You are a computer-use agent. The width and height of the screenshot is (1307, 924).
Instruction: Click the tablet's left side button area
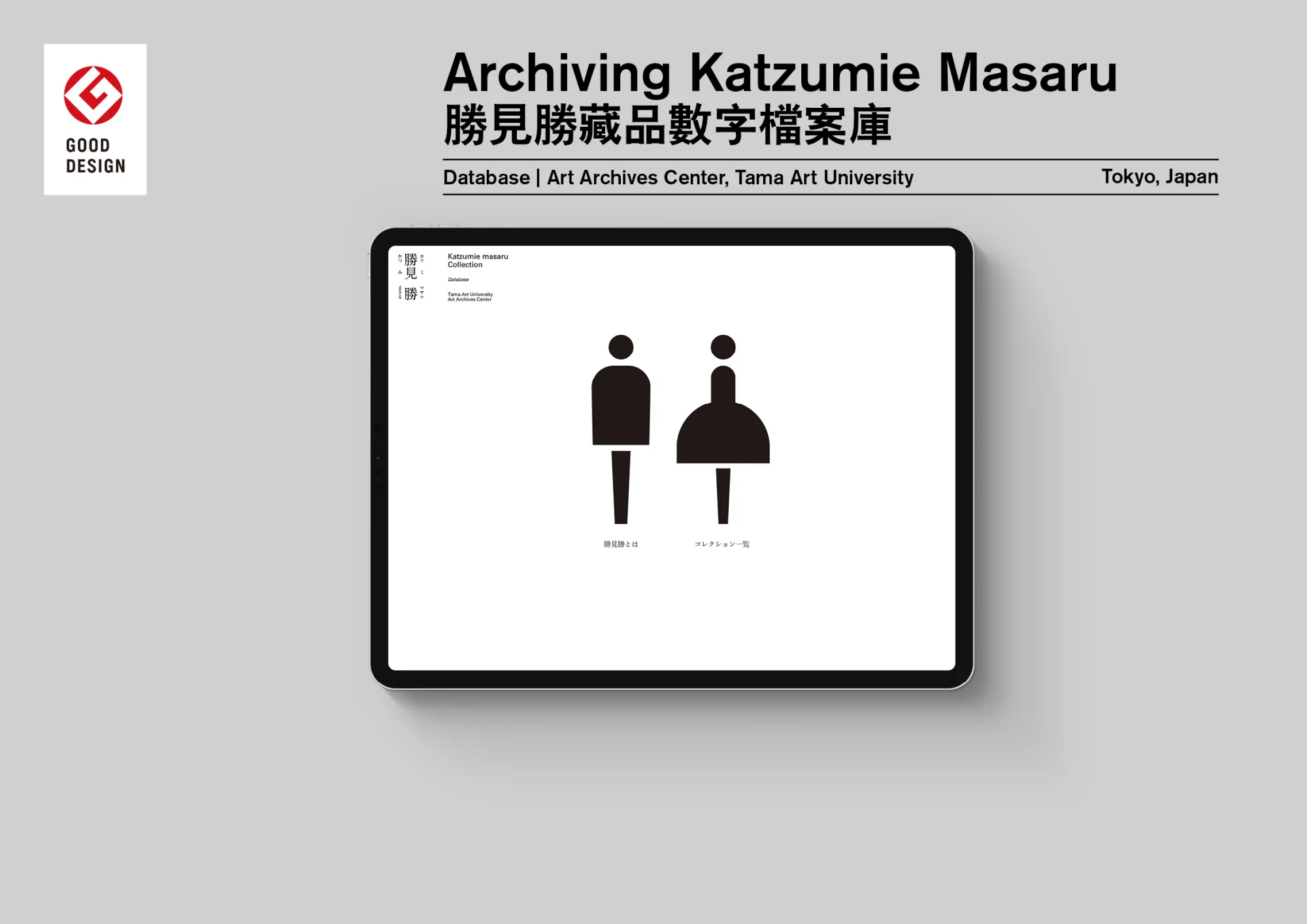pos(377,457)
